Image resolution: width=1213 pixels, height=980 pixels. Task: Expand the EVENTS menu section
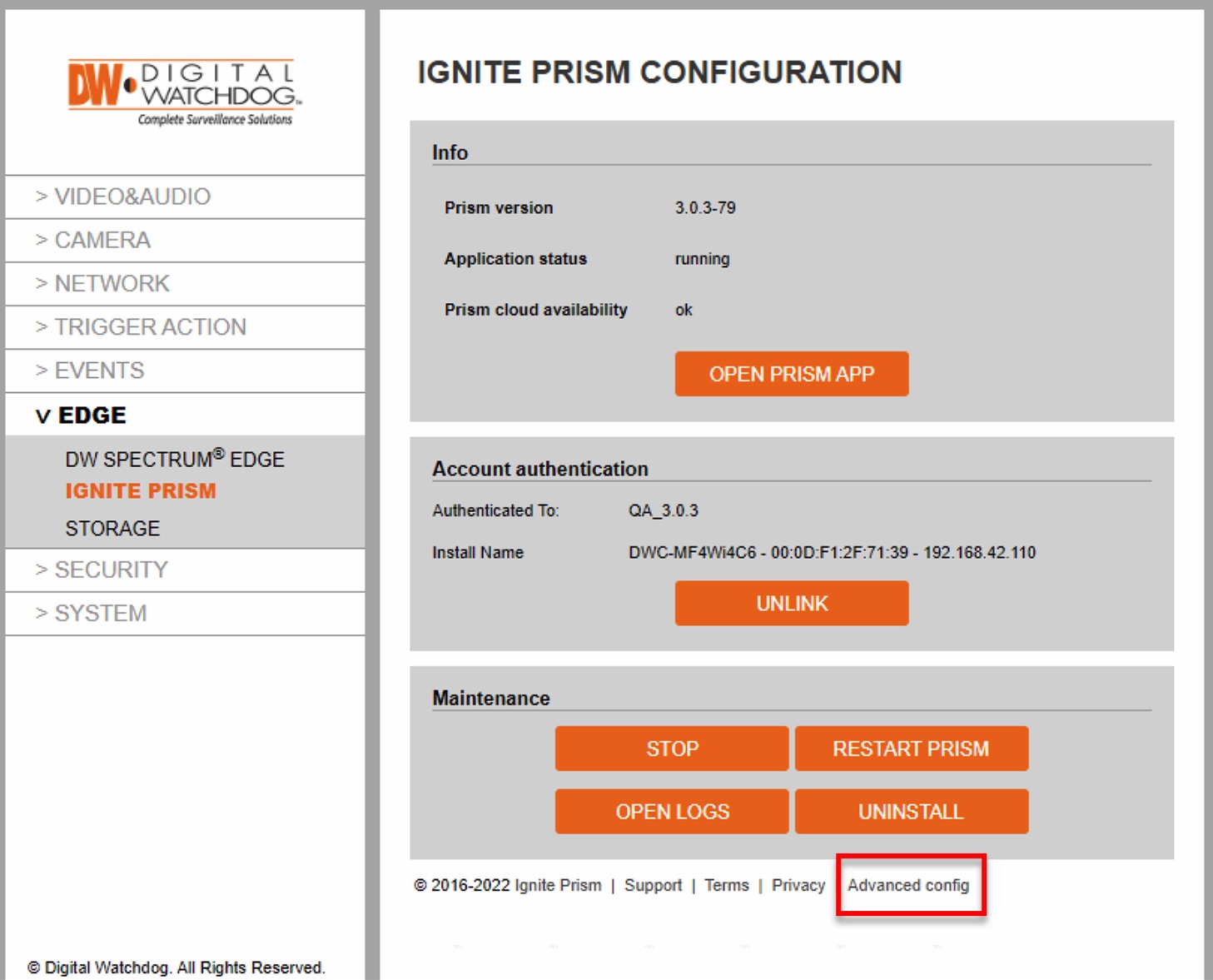coord(185,371)
